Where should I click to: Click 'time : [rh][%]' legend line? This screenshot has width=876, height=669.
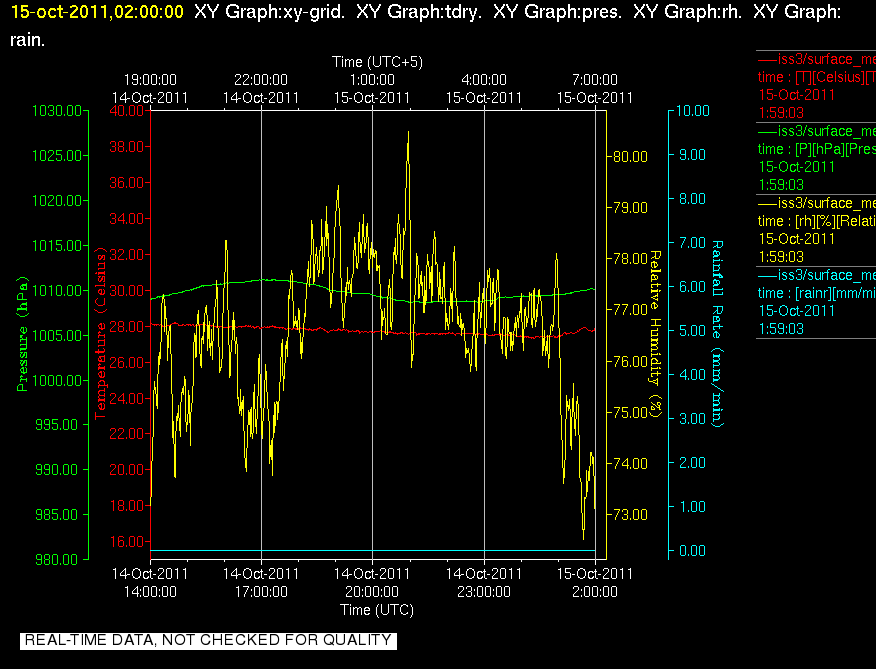tap(816, 221)
